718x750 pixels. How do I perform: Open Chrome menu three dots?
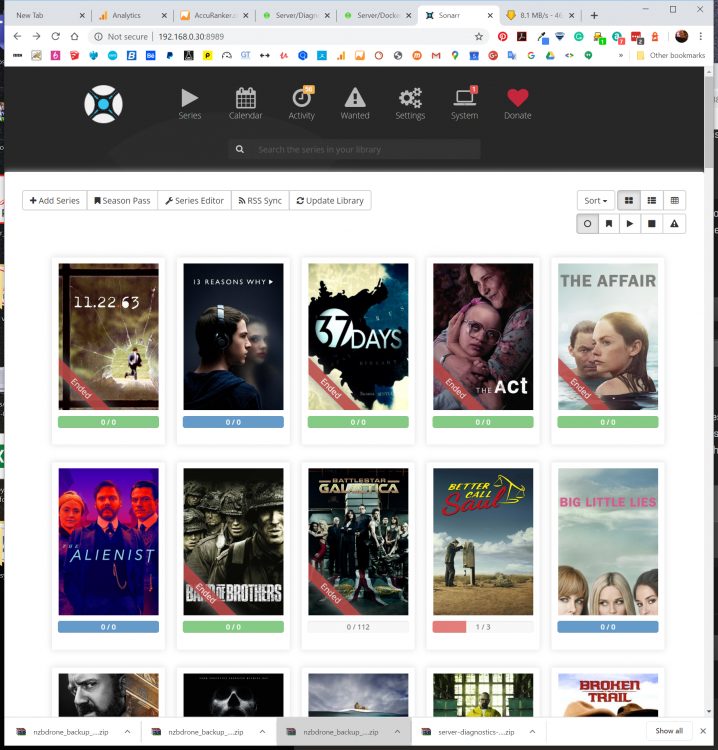pyautogui.click(x=700, y=36)
